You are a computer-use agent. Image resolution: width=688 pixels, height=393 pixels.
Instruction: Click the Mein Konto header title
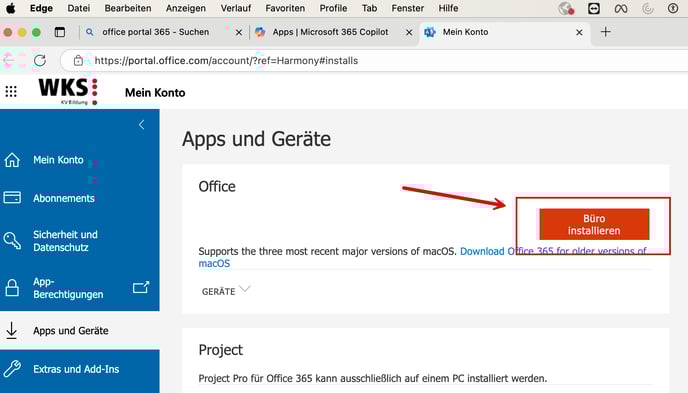(x=155, y=93)
